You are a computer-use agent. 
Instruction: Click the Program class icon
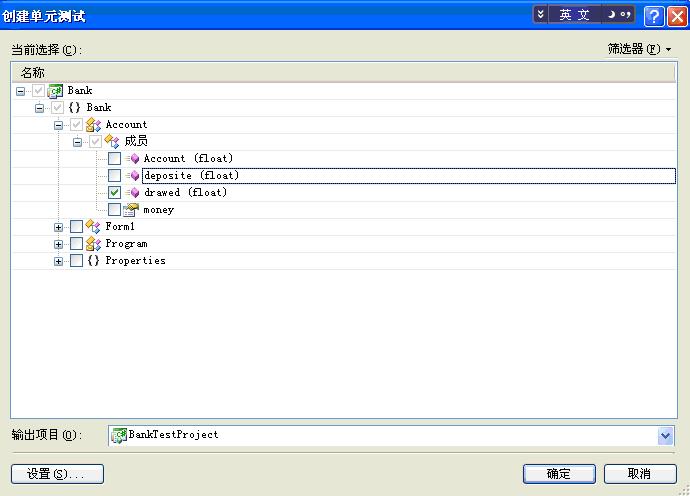point(93,244)
